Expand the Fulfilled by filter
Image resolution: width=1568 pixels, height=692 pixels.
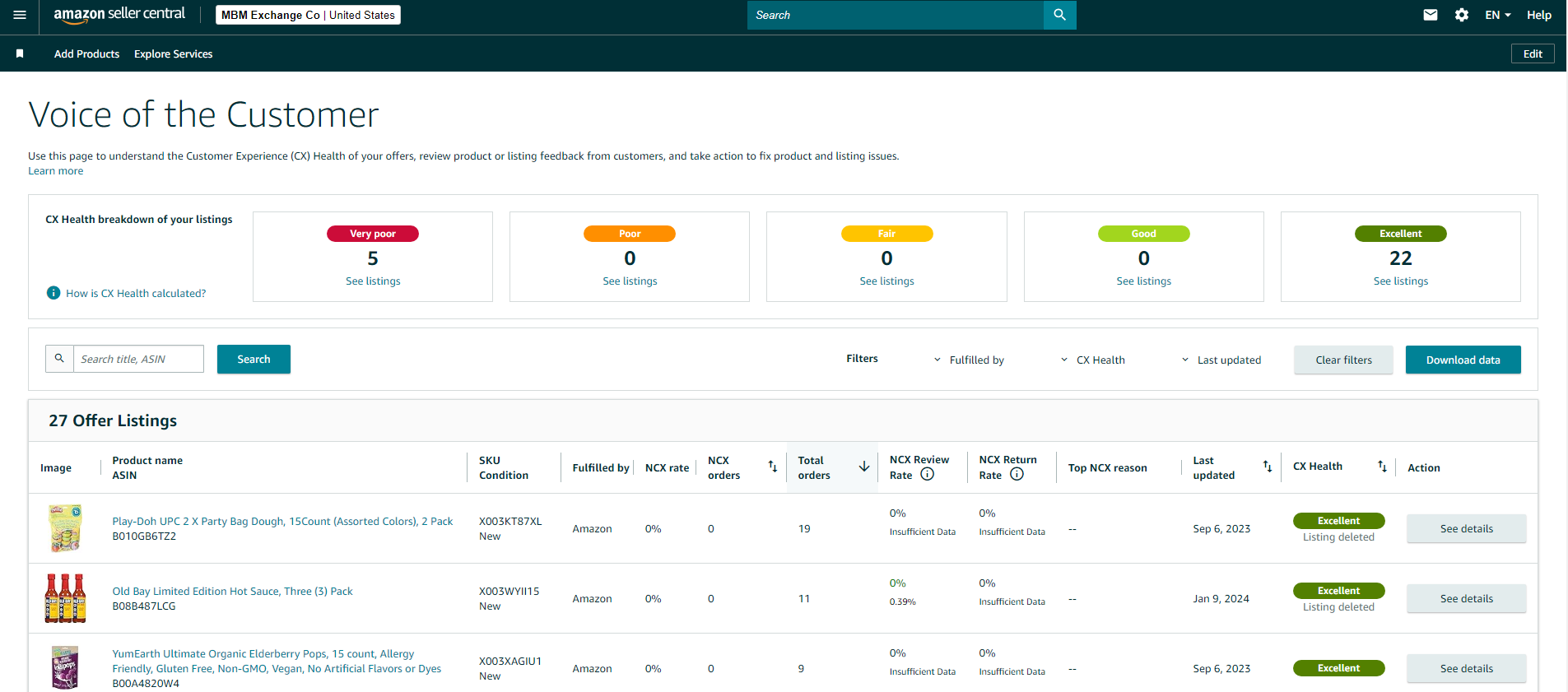[969, 360]
